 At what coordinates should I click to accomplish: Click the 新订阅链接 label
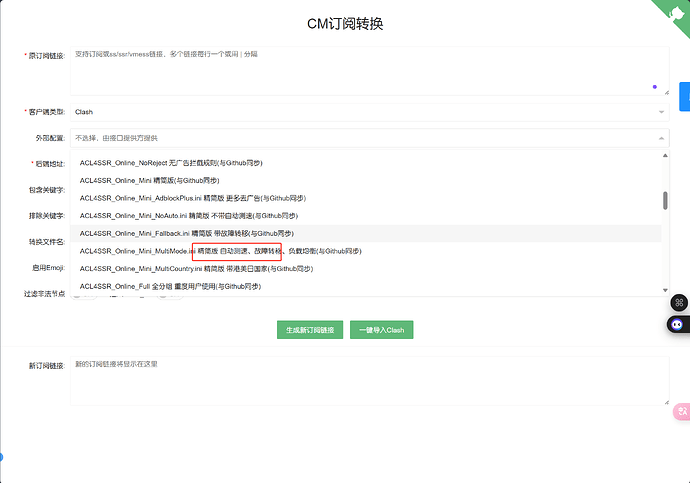[47, 366]
